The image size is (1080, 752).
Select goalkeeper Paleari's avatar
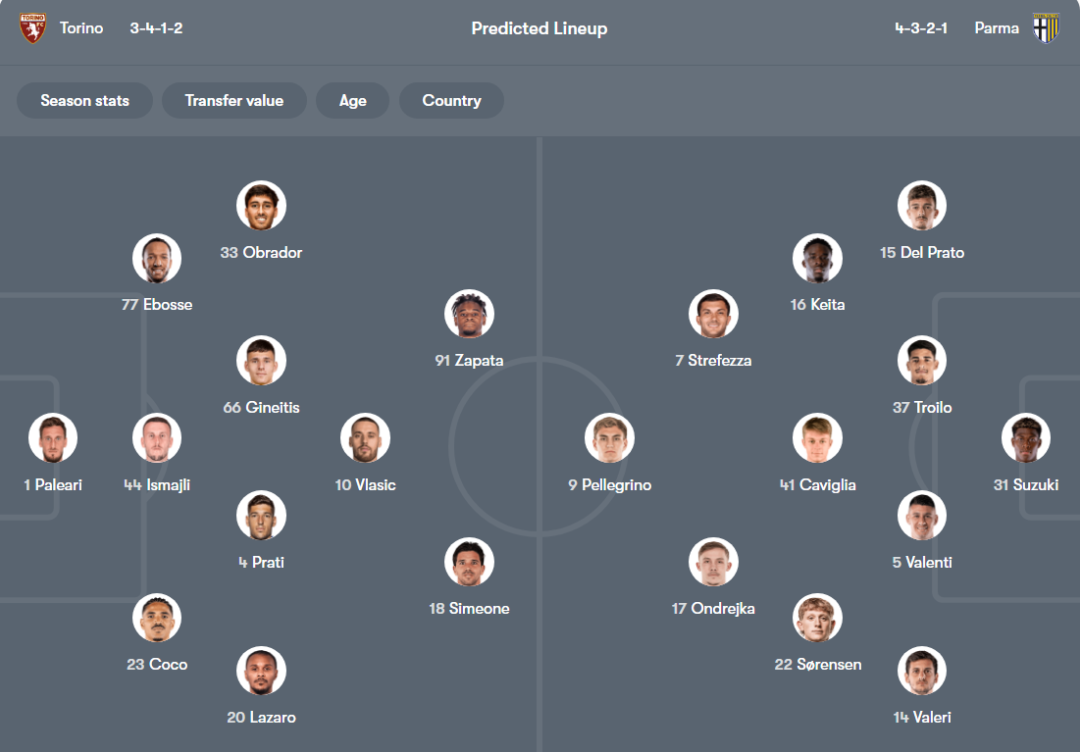tap(53, 438)
